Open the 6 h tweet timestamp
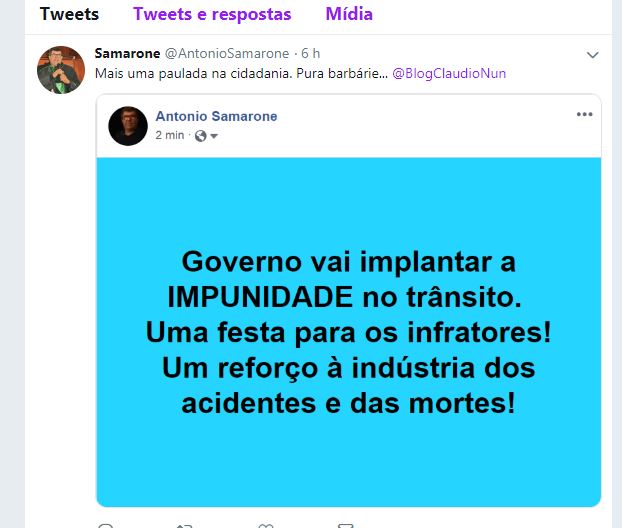The image size is (622, 528). point(311,54)
